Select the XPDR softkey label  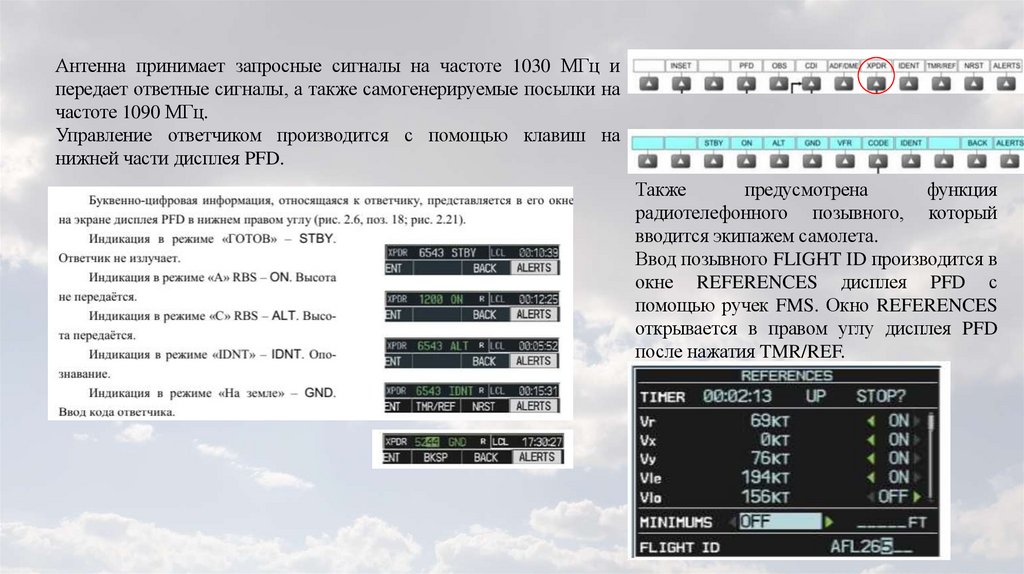tap(876, 65)
